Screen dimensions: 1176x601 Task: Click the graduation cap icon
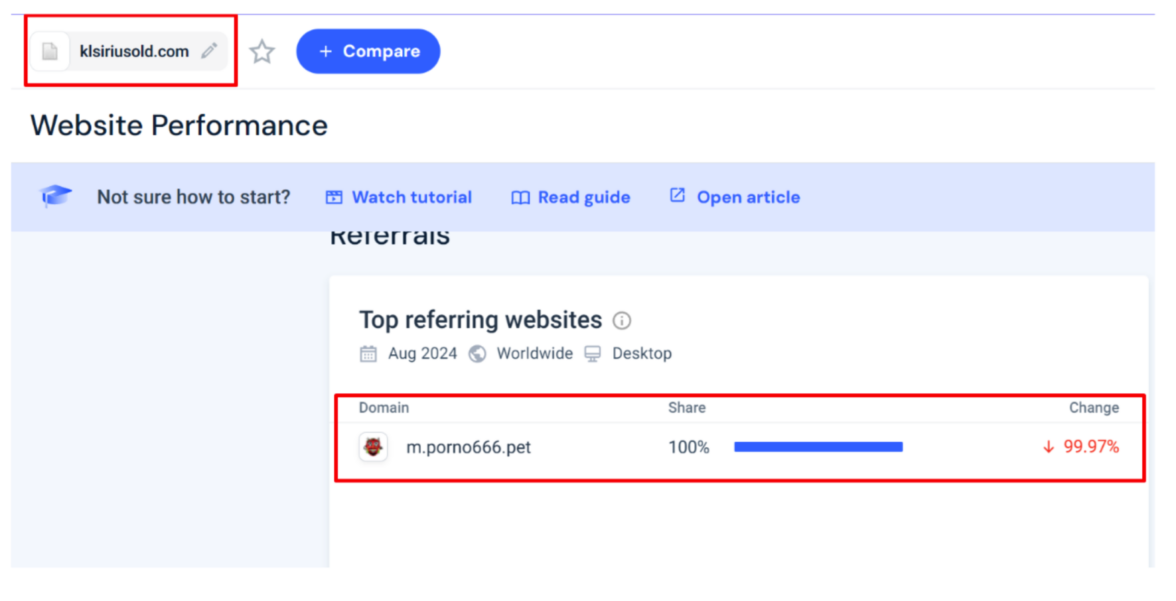click(56, 197)
